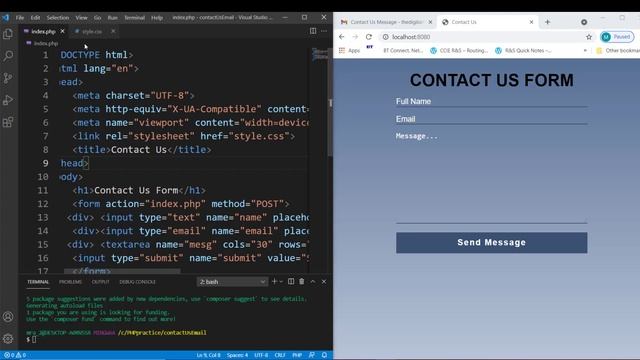
Task: Open Other bookmarks folder
Action: click(618, 51)
